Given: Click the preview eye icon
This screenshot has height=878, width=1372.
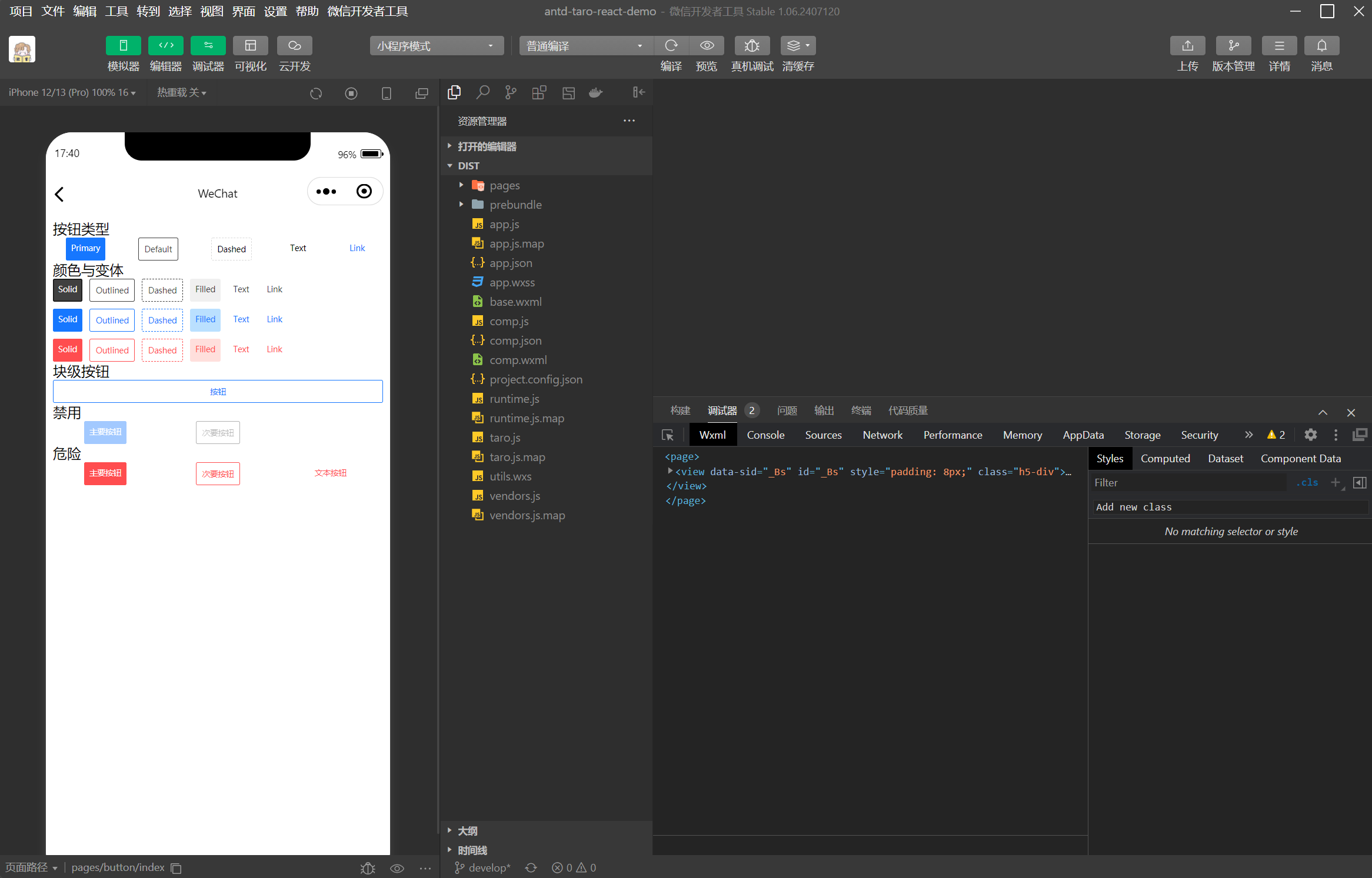Looking at the screenshot, I should pyautogui.click(x=707, y=45).
